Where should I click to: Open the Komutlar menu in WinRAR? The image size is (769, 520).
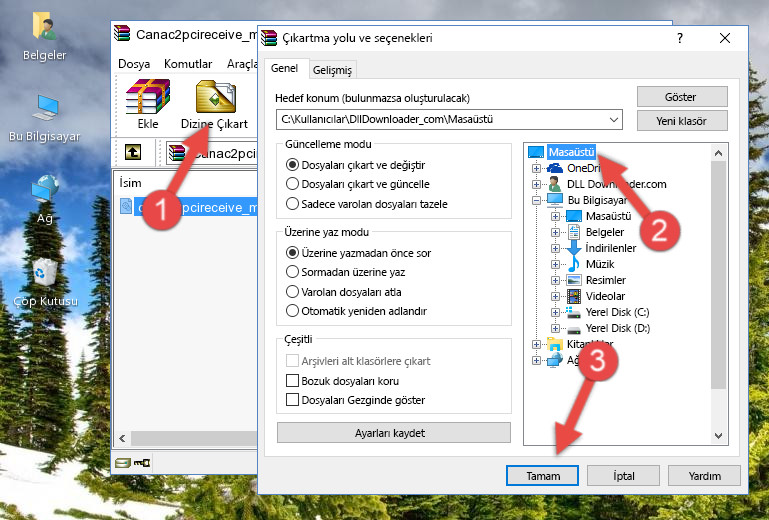[188, 64]
